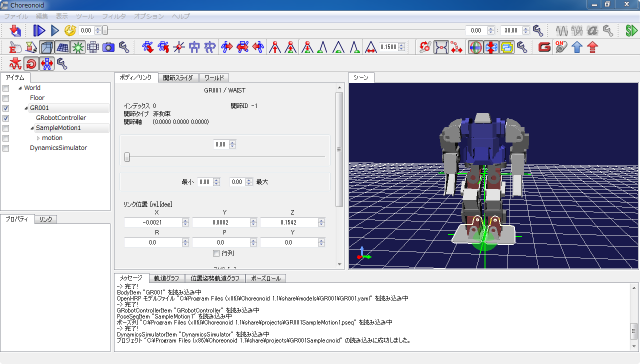Toggle the green light icon
Viewport: 640px width, 364px height.
tap(78, 47)
